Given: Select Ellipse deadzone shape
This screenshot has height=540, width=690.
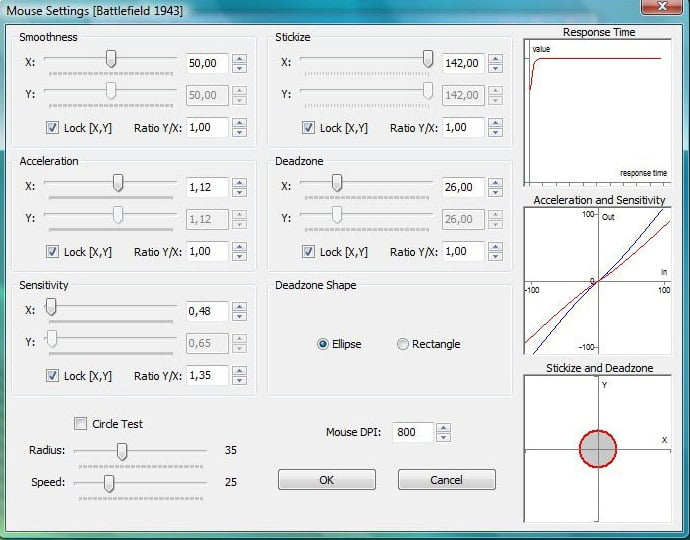Looking at the screenshot, I should [x=323, y=344].
